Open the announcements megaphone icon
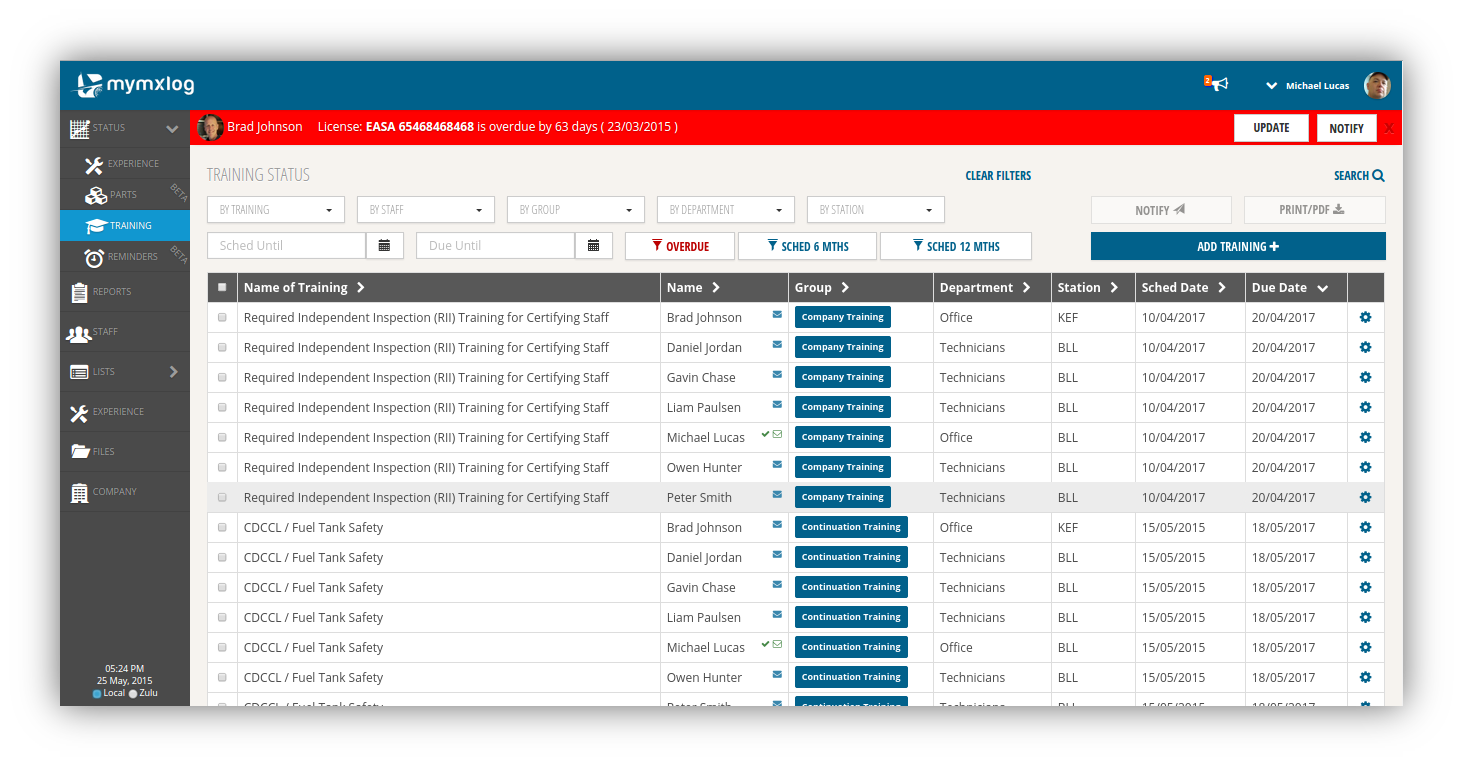This screenshot has width=1463, height=766. [x=1218, y=84]
